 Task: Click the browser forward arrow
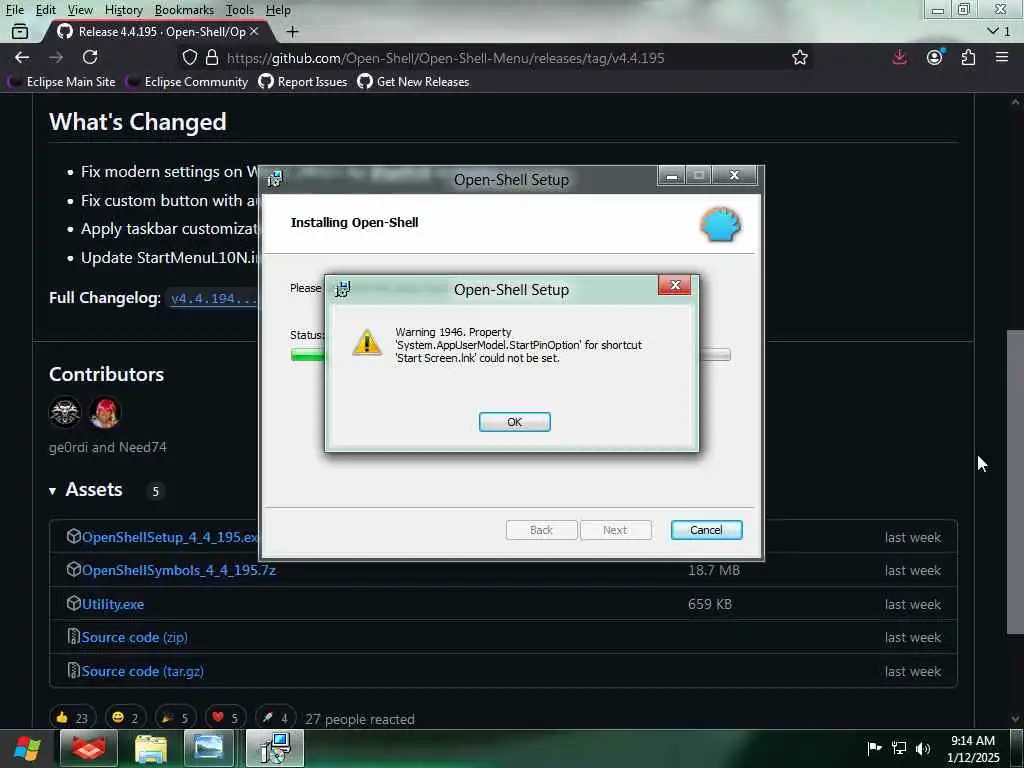coord(56,57)
